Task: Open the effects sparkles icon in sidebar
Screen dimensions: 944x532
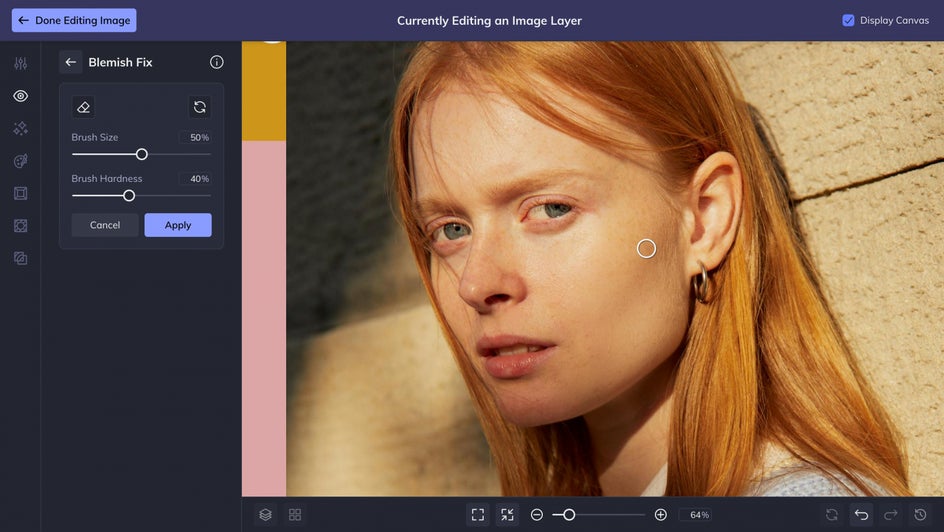Action: [20, 128]
